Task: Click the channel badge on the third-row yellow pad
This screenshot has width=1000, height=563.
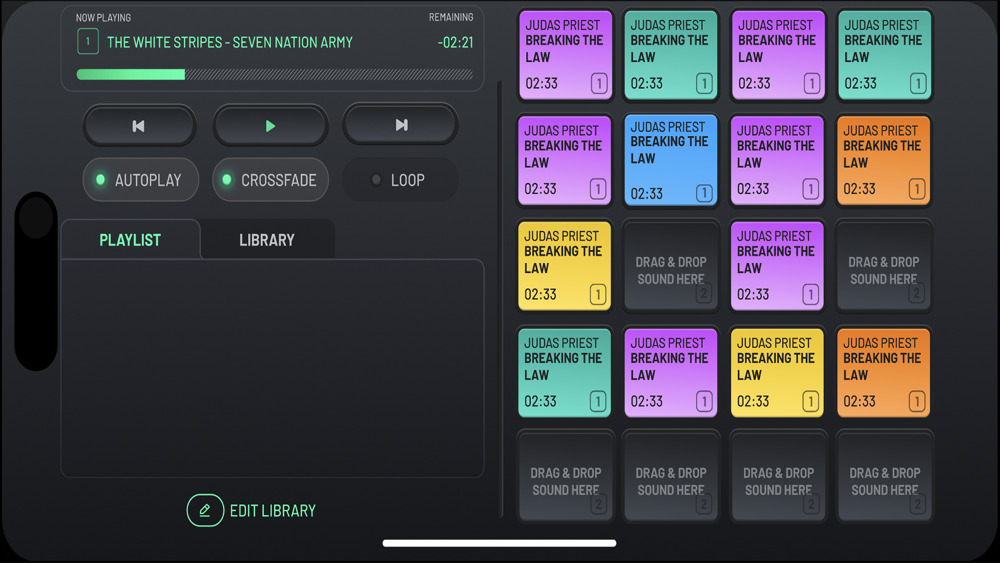Action: (x=598, y=294)
